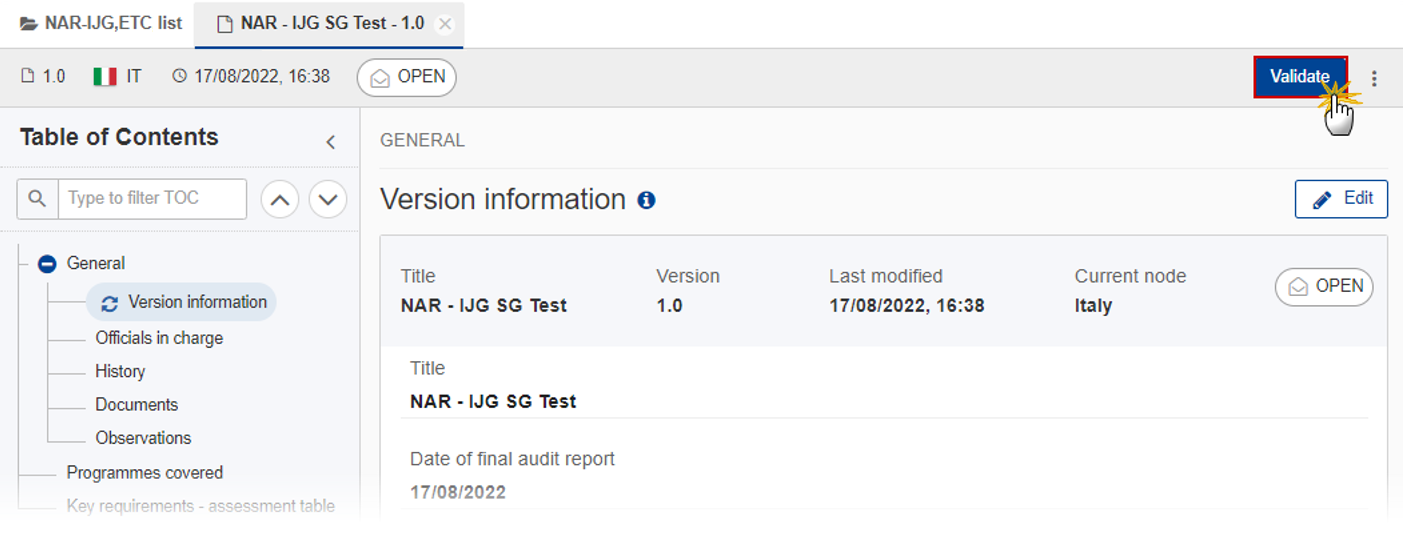Open Programmes covered section
This screenshot has height=534, width=1403.
point(145,473)
